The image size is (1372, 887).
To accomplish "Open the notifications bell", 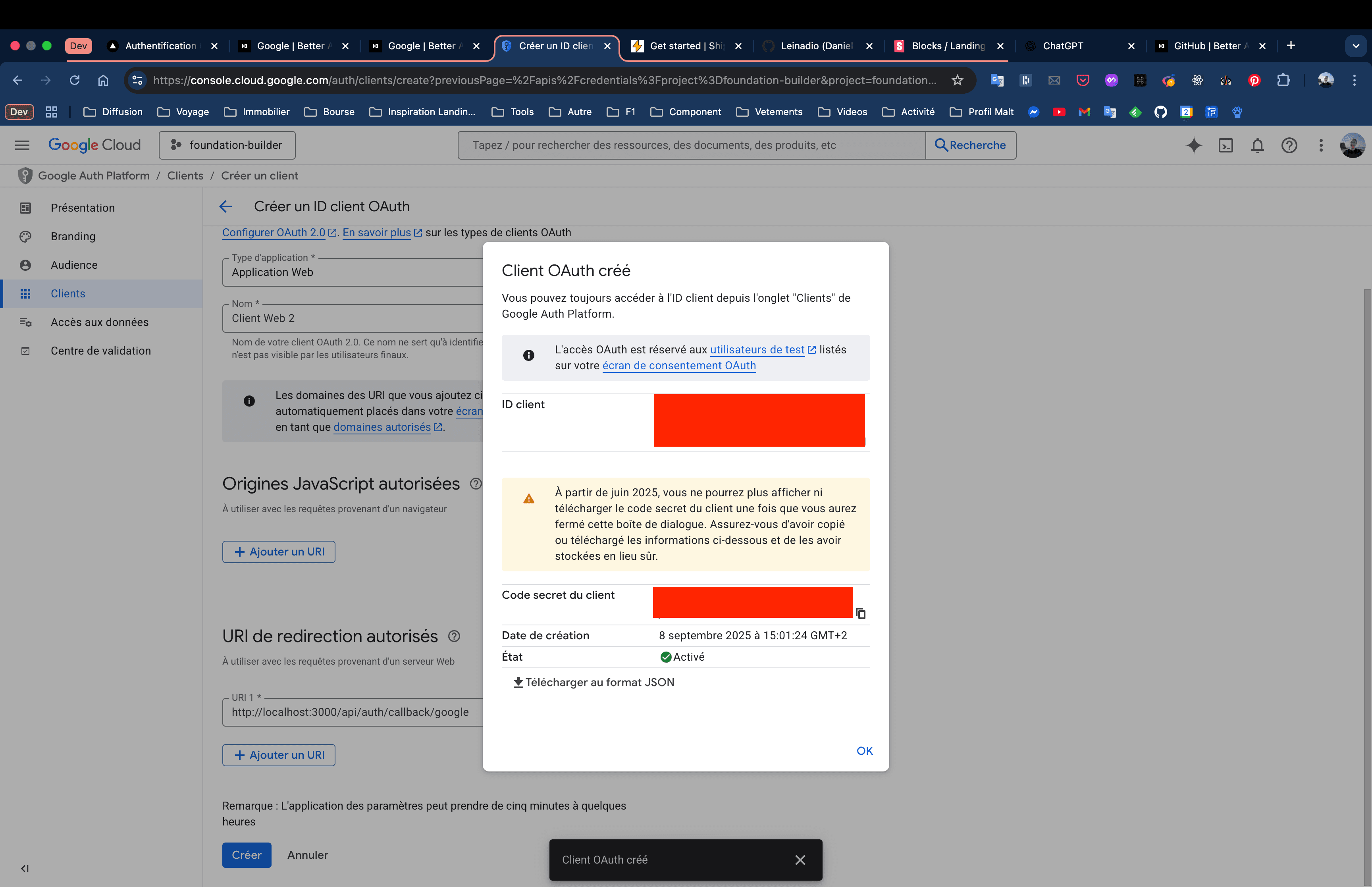I will [1257, 145].
